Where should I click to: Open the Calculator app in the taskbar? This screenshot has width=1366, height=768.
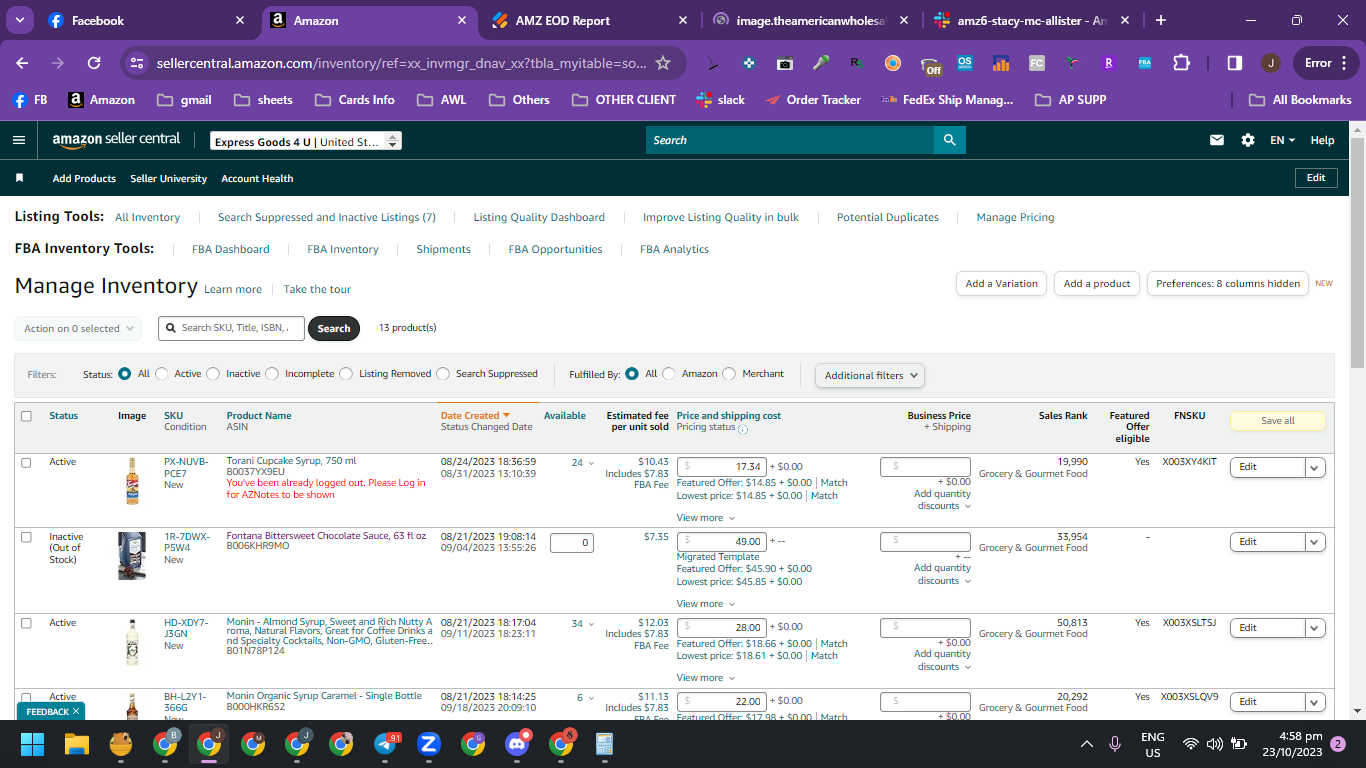(x=604, y=744)
